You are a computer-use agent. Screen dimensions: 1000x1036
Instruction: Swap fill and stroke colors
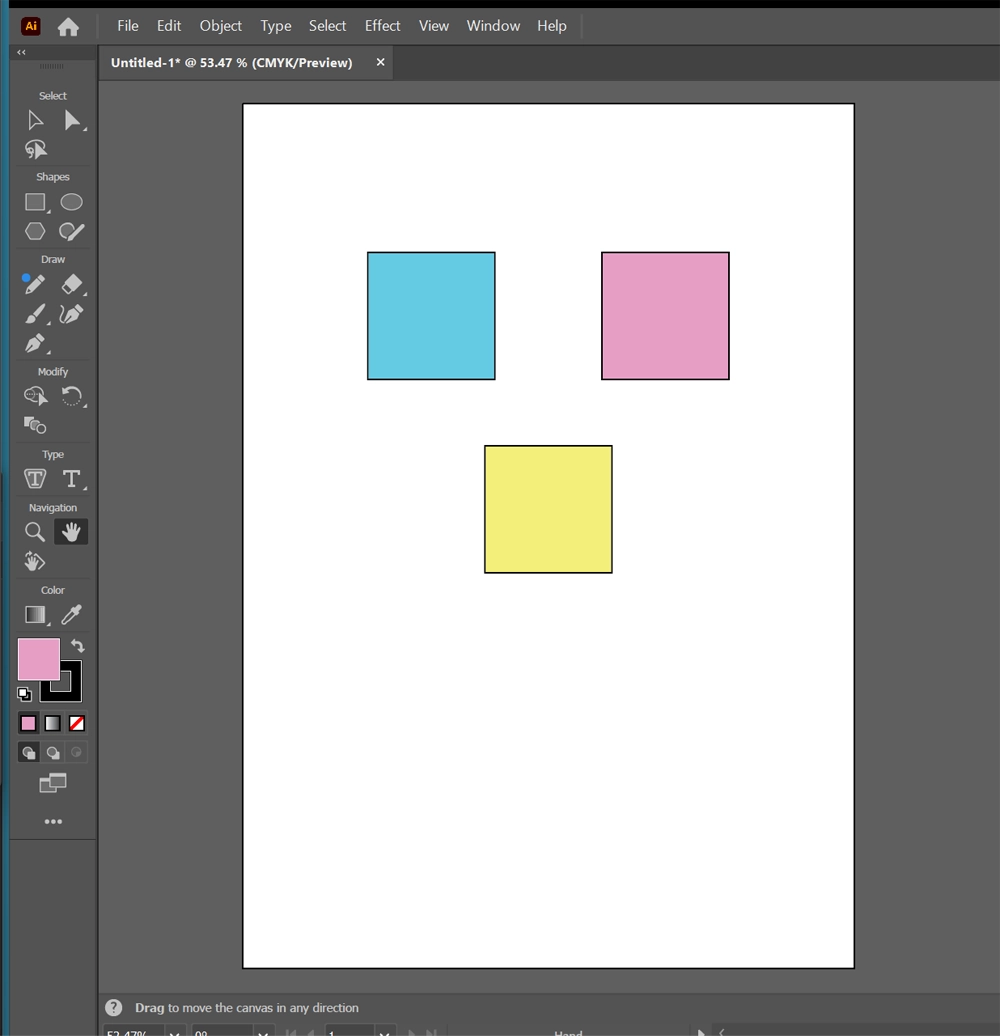click(77, 646)
